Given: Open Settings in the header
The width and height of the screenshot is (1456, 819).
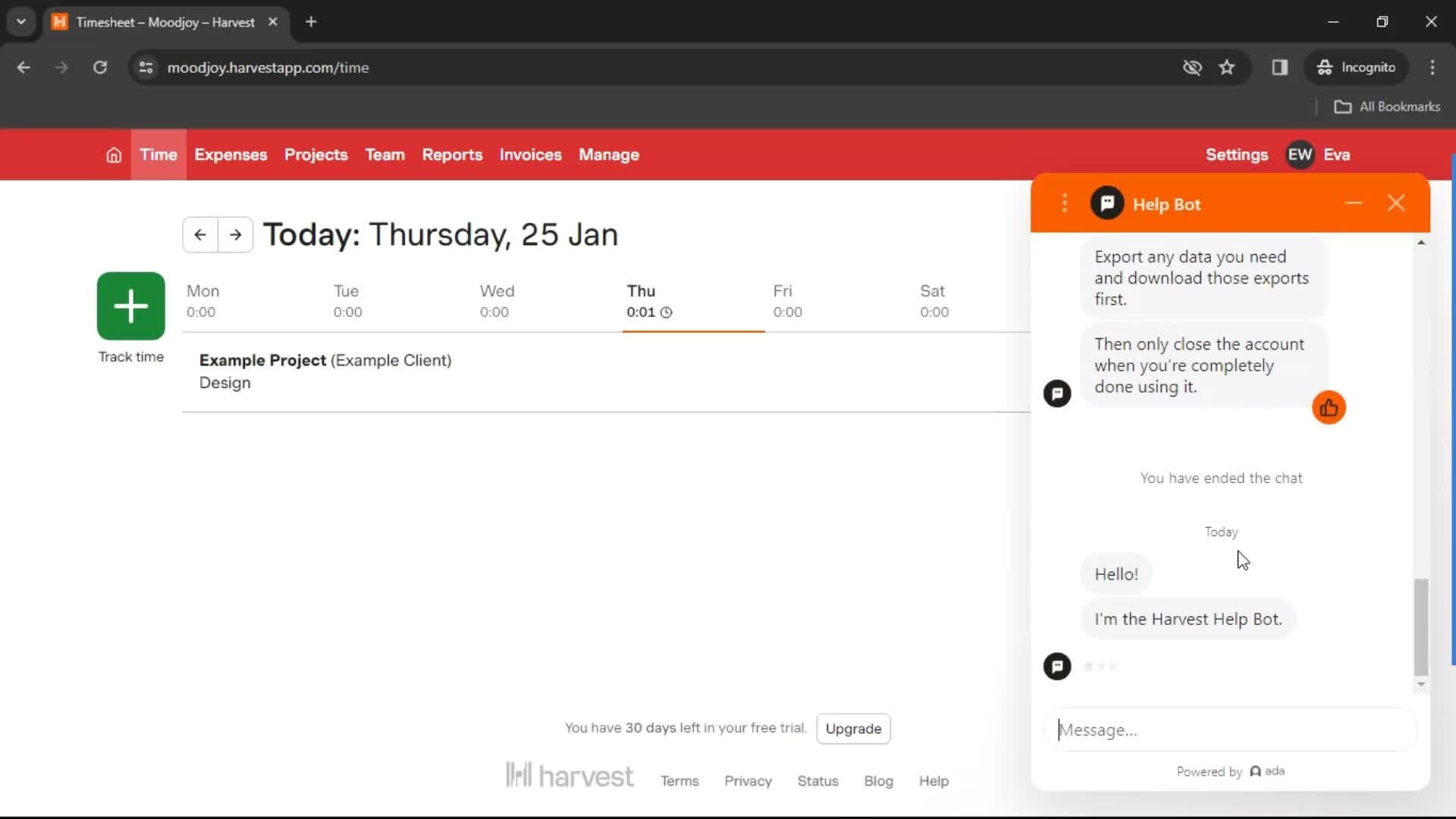Looking at the screenshot, I should click(1237, 155).
